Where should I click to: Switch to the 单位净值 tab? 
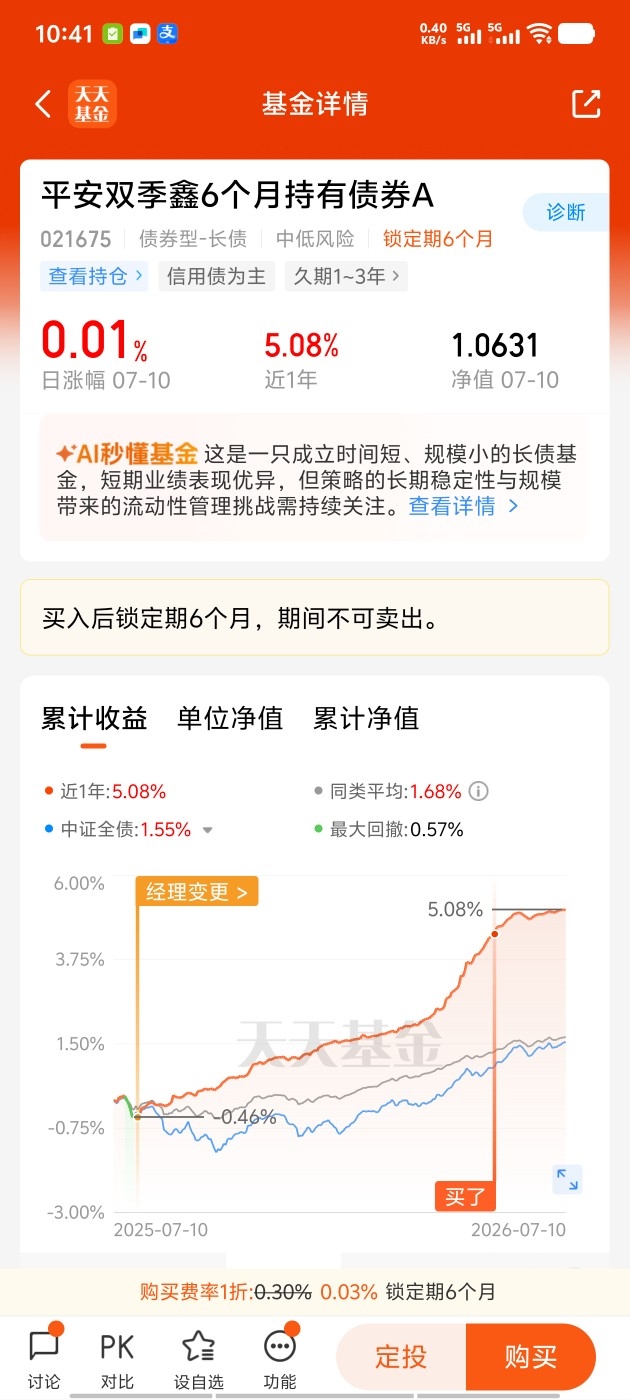click(230, 718)
